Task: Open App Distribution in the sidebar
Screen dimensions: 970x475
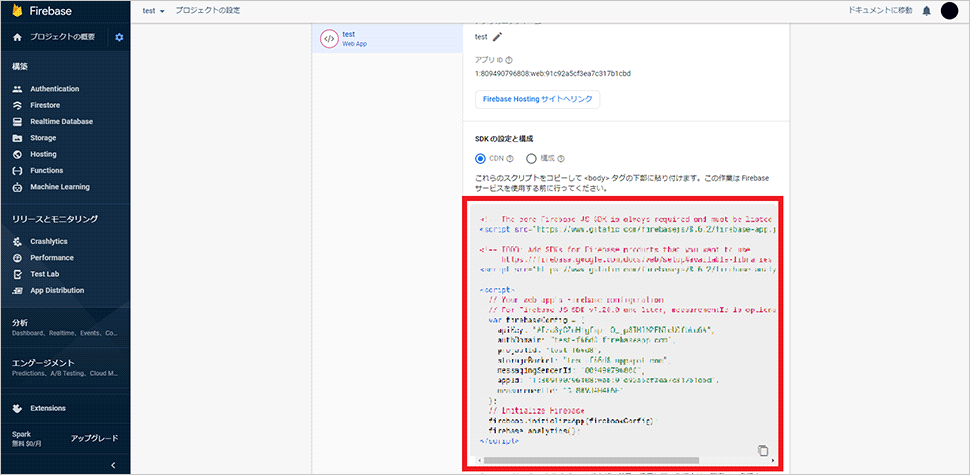Action: 57,291
